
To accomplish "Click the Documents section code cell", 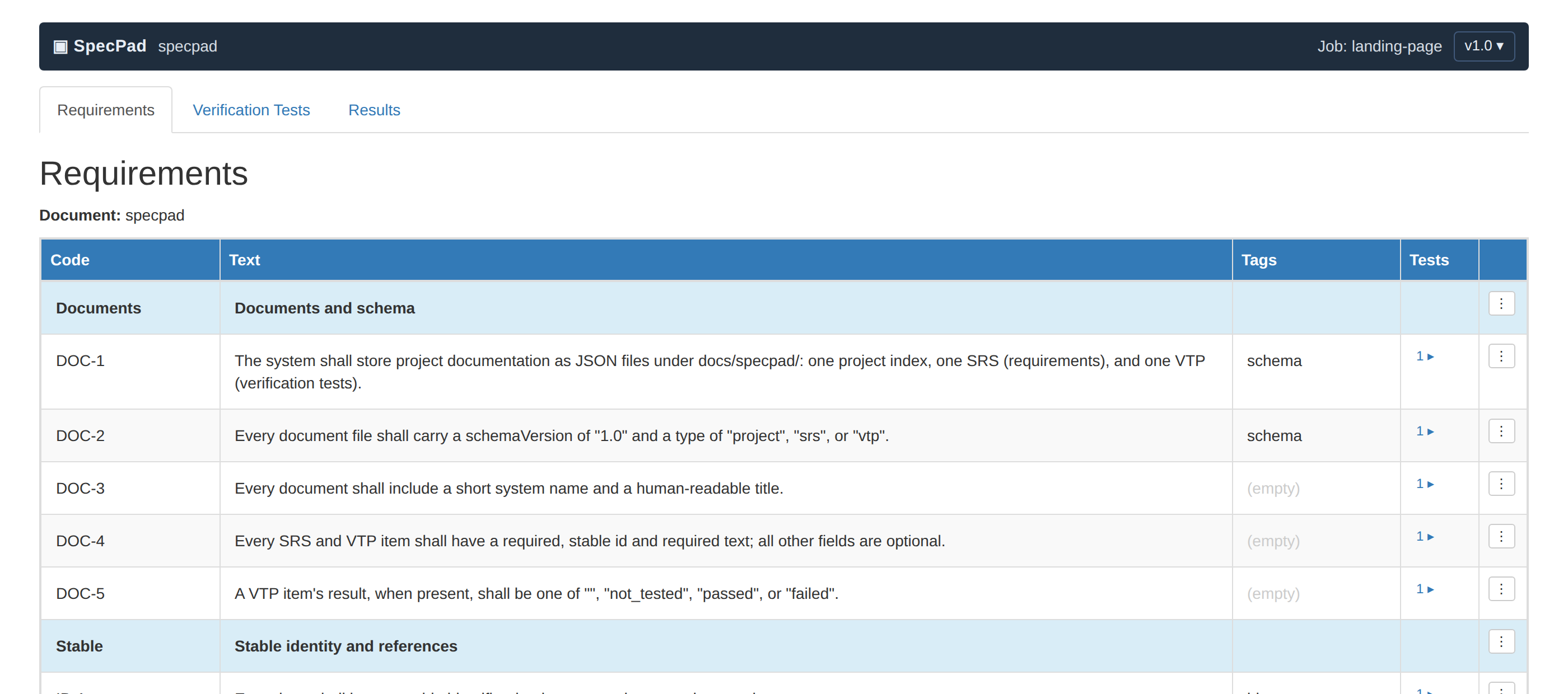I will coord(130,308).
